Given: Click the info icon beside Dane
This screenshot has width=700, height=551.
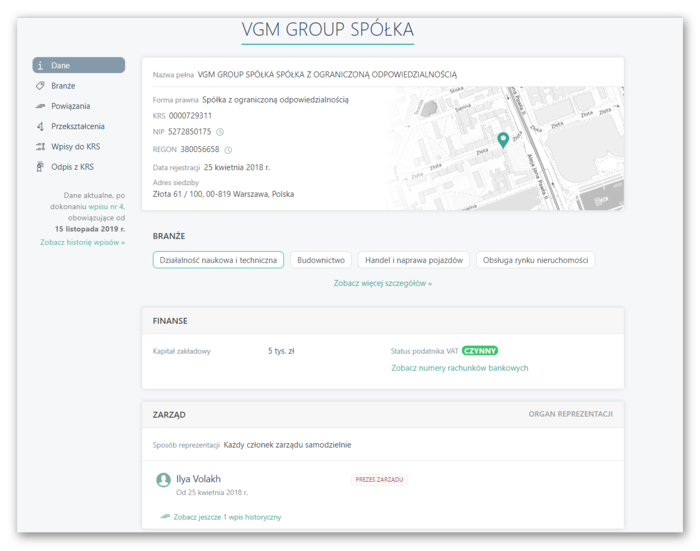Looking at the screenshot, I should click(41, 65).
